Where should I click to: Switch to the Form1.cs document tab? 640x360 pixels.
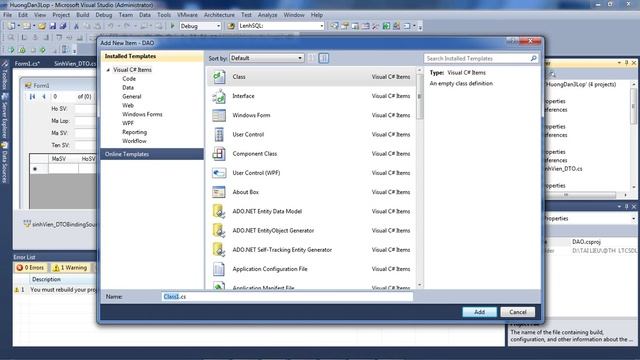27,64
